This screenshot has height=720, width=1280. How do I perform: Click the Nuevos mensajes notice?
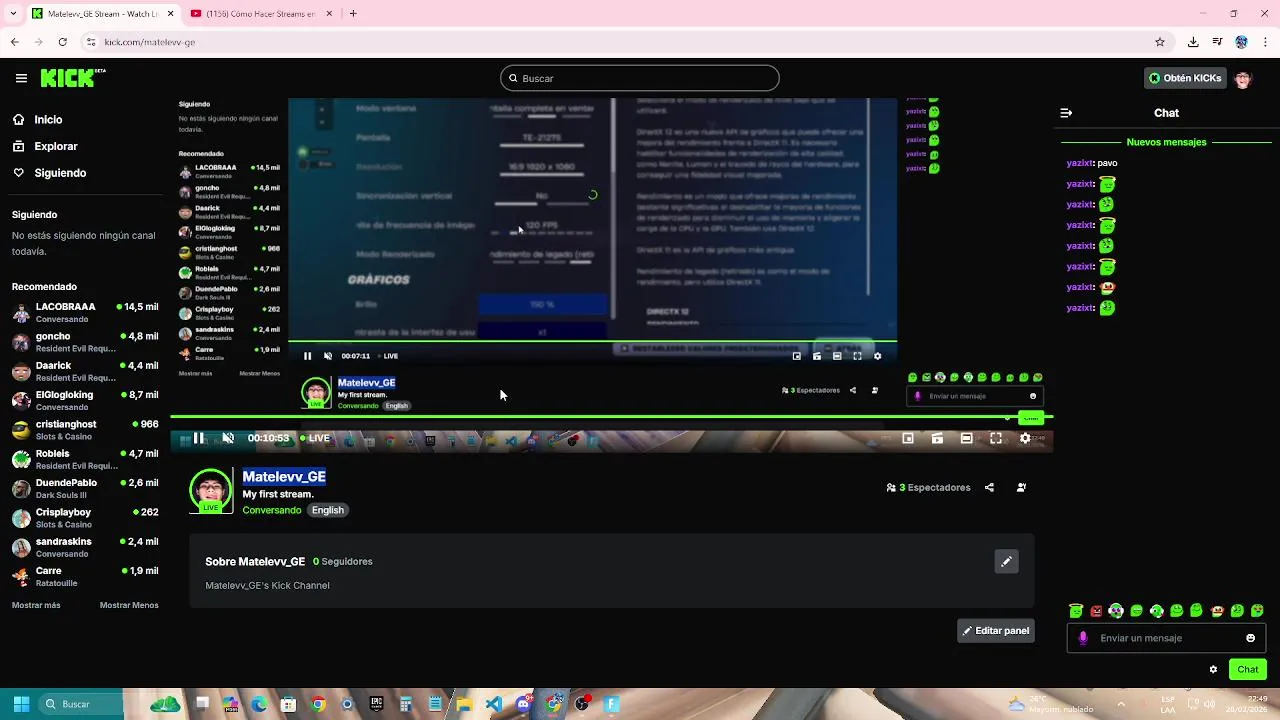point(1166,142)
